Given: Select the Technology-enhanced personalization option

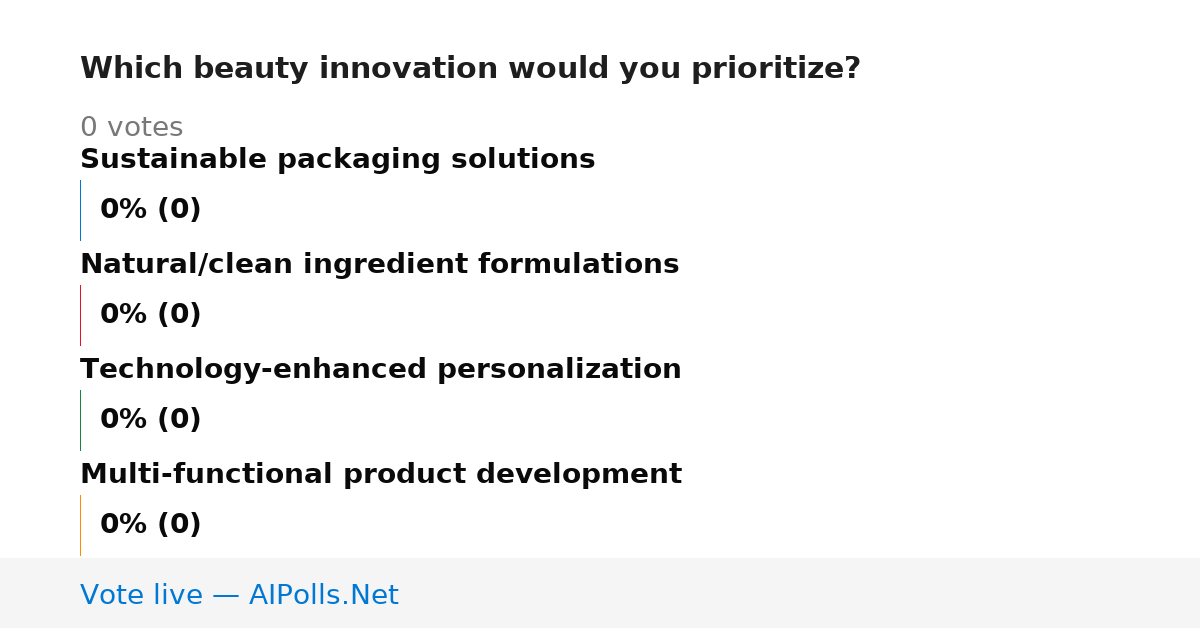Looking at the screenshot, I should point(380,369).
